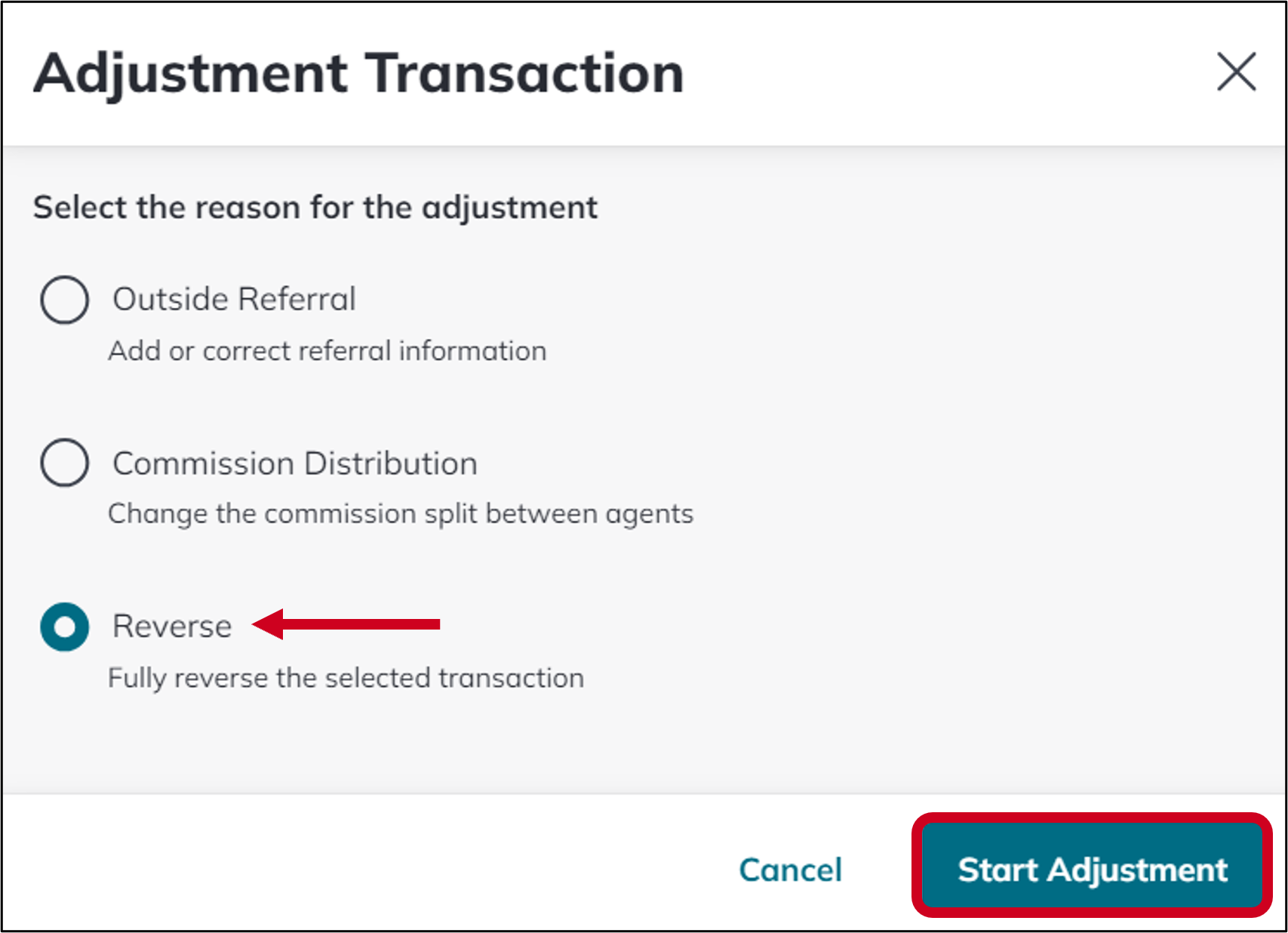Click the Reverse label text
Viewport: 1288px width, 933px height.
171,627
